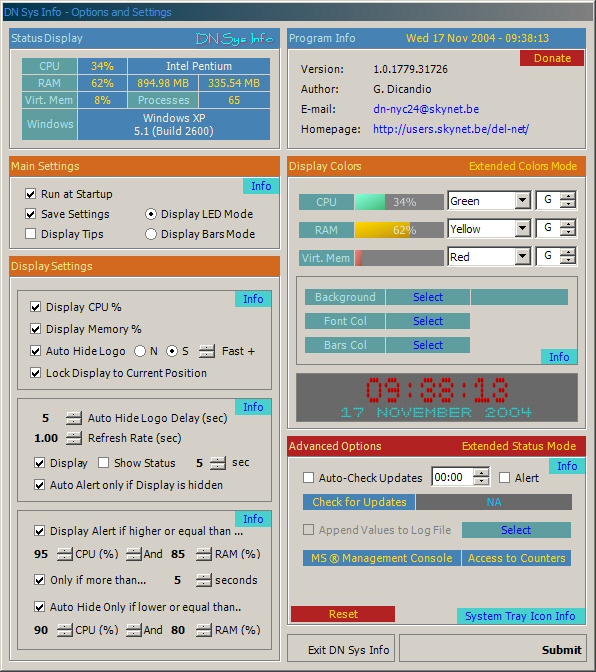
Task: Adjust the Show Status seconds spinner
Action: [218, 463]
